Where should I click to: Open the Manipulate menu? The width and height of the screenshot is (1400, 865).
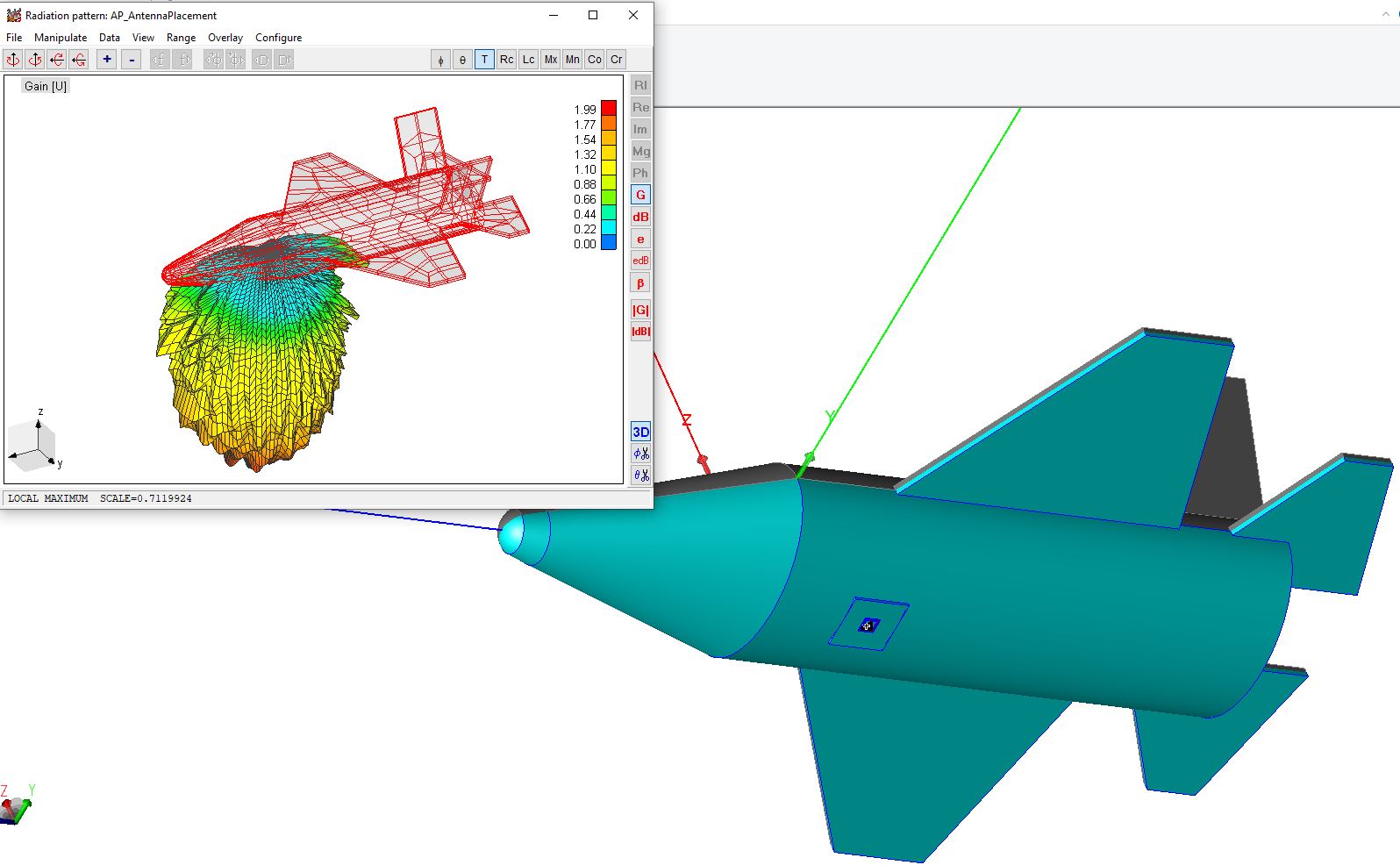click(x=61, y=38)
